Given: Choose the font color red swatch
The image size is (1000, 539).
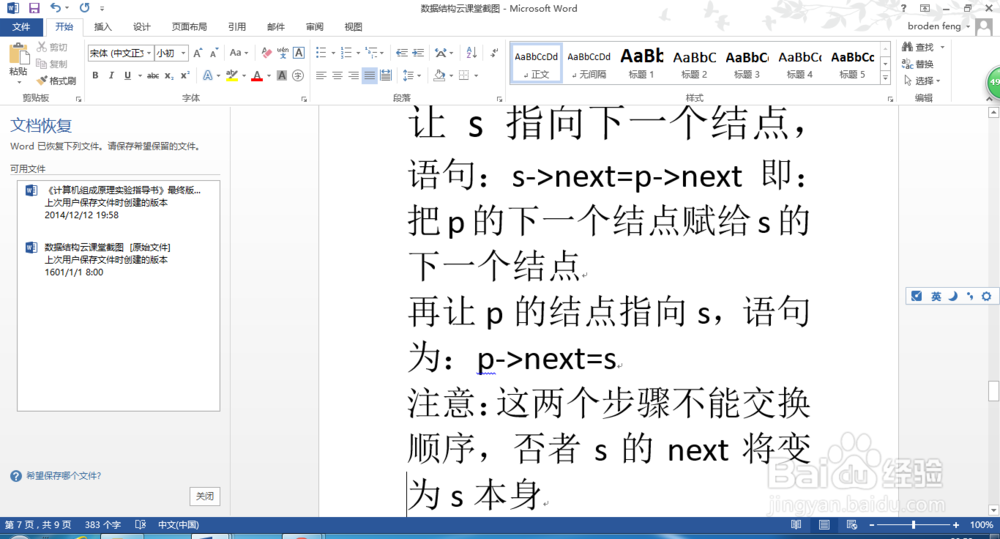Looking at the screenshot, I should (257, 75).
